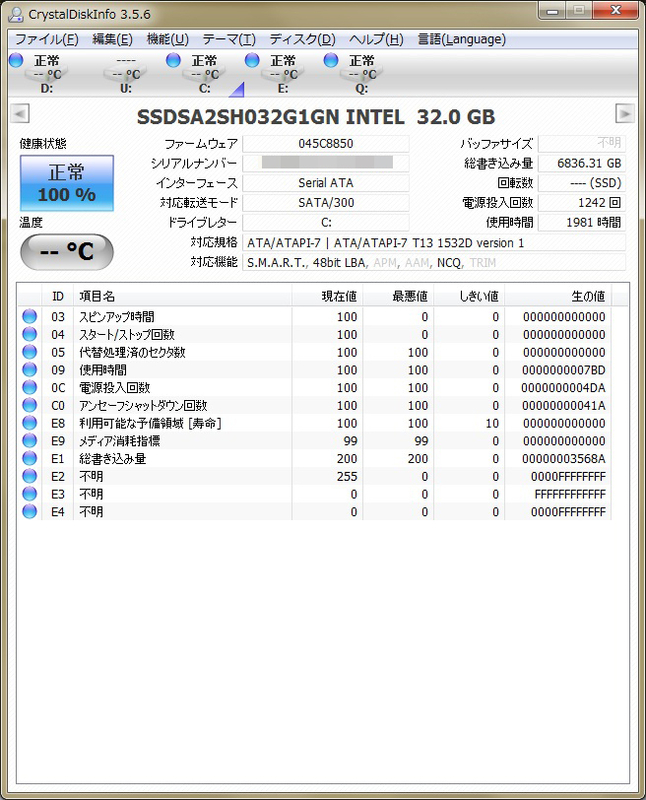This screenshot has width=646, height=800.
Task: Click the 1981 時間 power-on hours field
Action: [x=582, y=222]
